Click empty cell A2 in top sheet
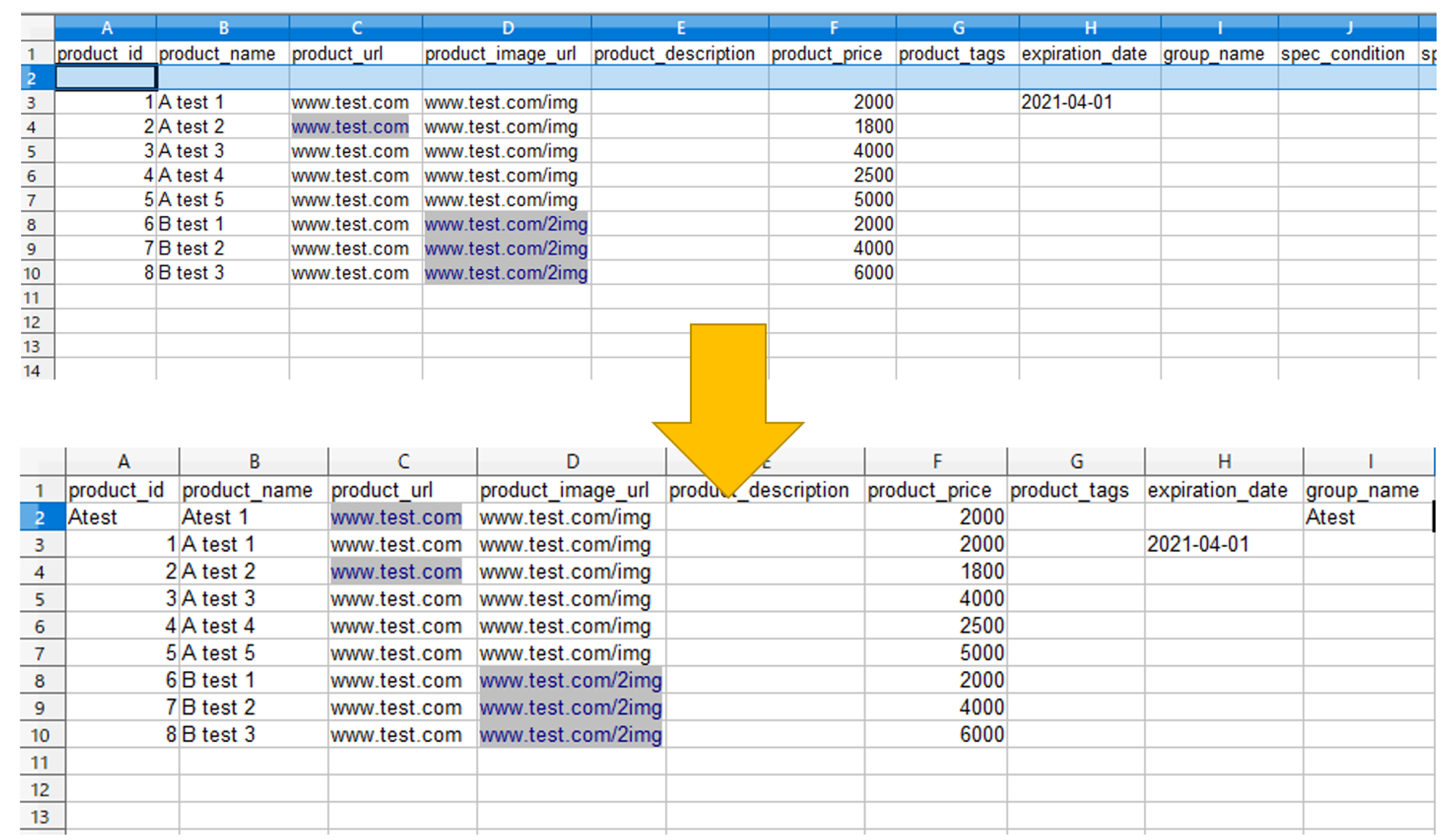Screen dimensions: 1451x840 (x=106, y=78)
